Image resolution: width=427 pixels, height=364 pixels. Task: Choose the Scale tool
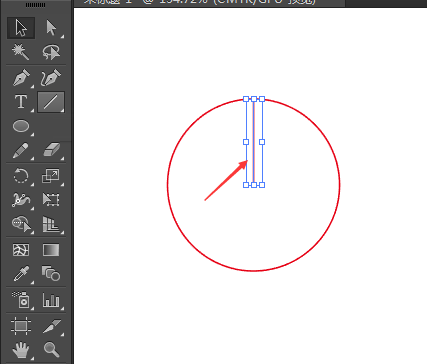[x=51, y=176]
